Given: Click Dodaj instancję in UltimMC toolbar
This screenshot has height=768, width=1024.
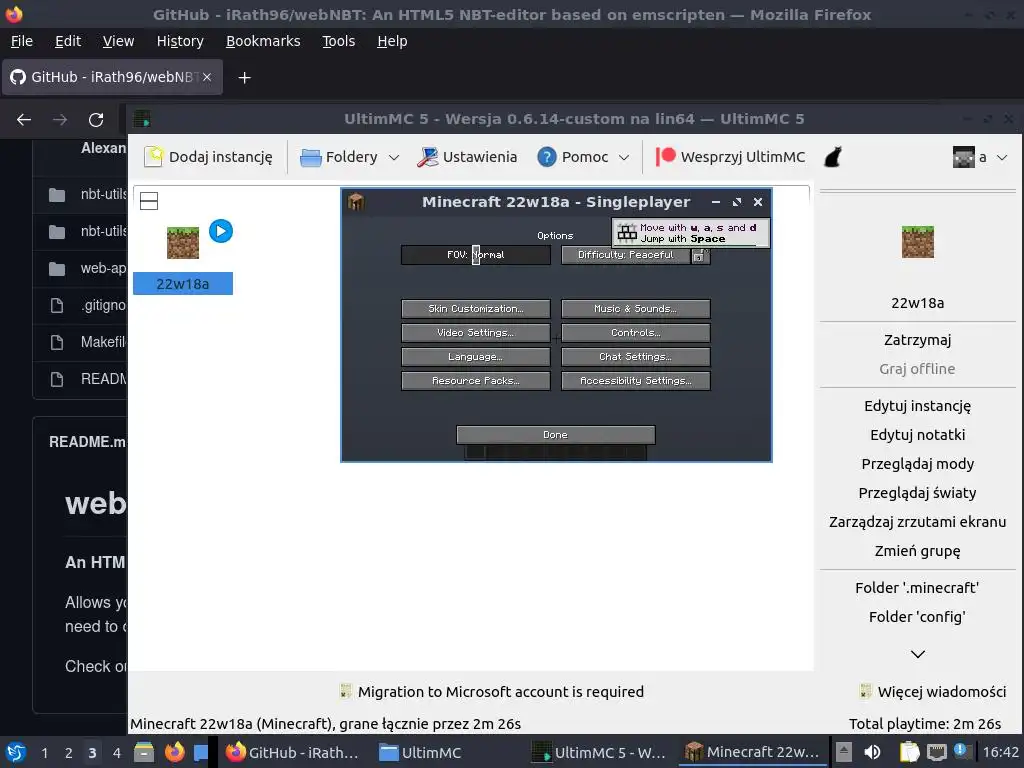Looking at the screenshot, I should coord(208,157).
